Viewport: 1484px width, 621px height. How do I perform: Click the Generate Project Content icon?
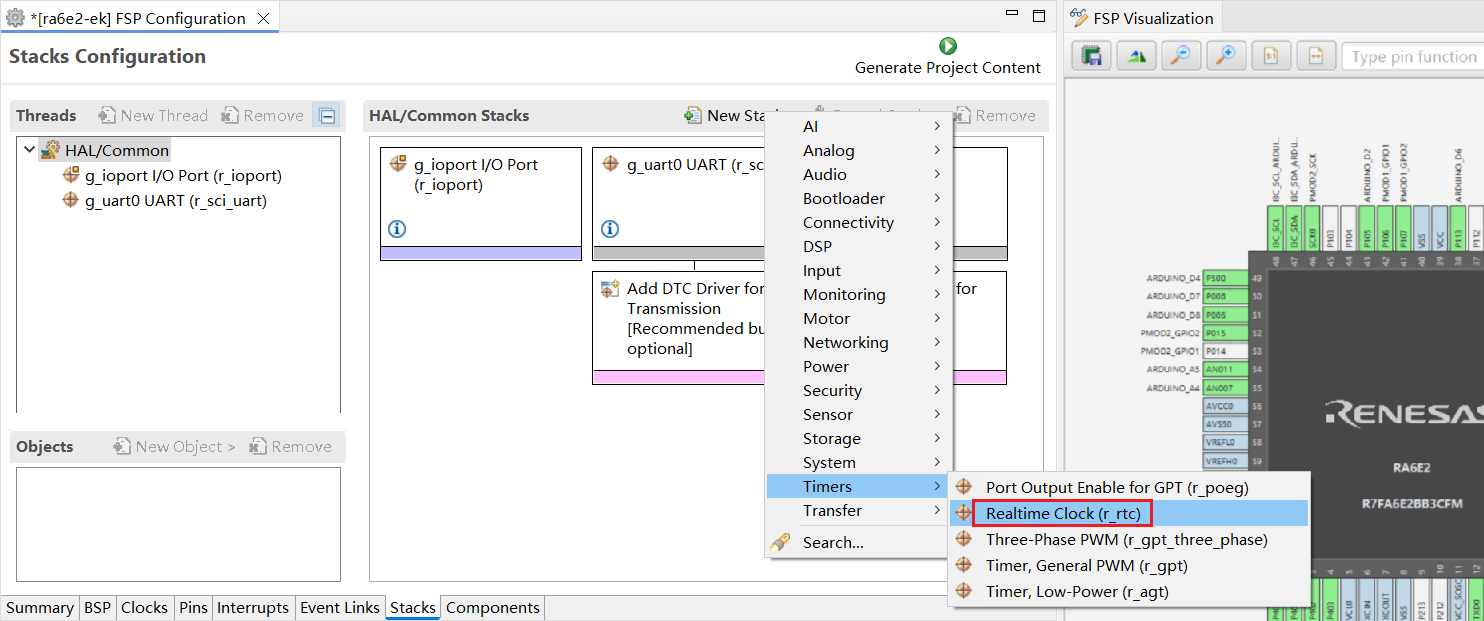tap(947, 46)
